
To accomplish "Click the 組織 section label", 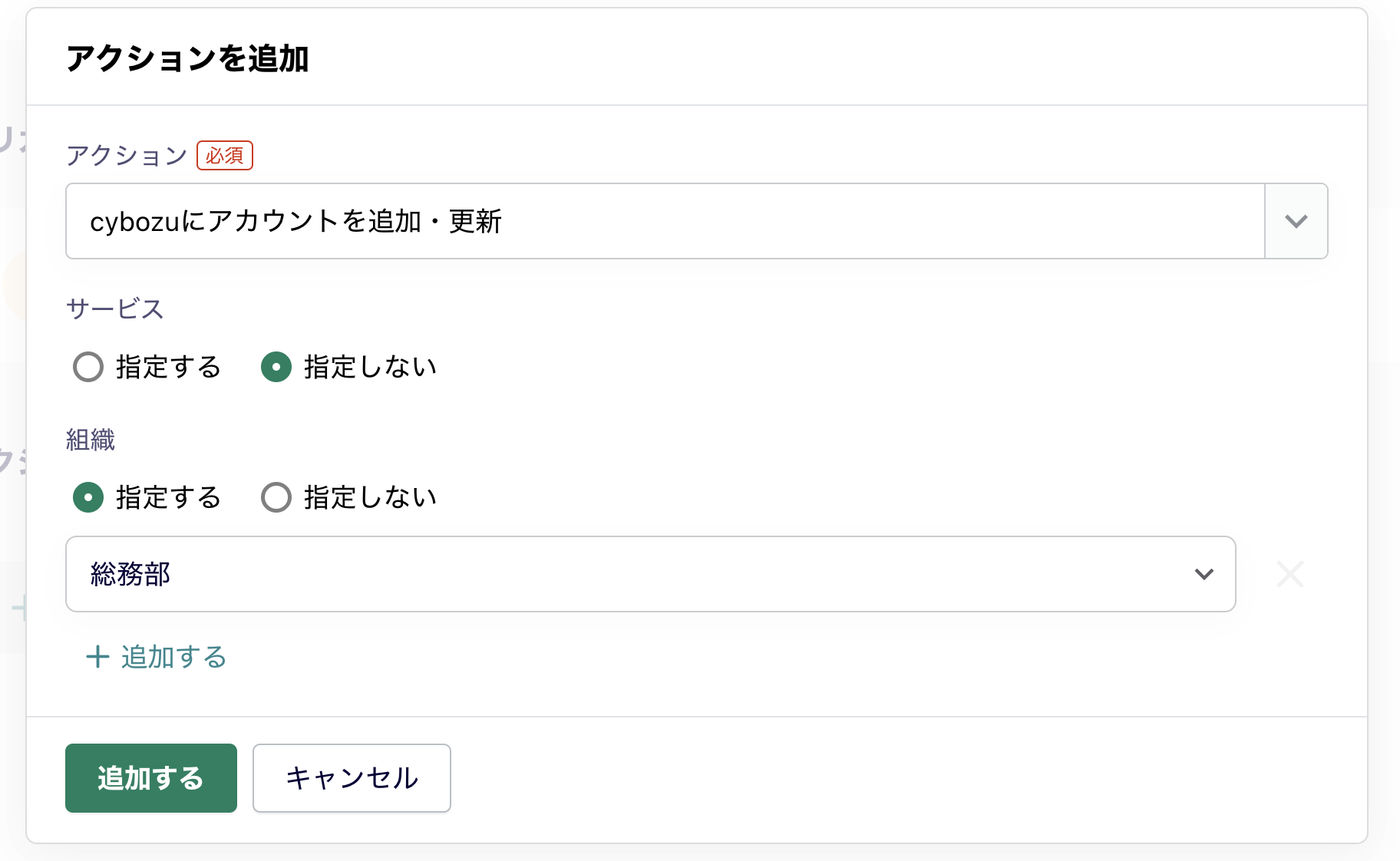I will point(91,440).
